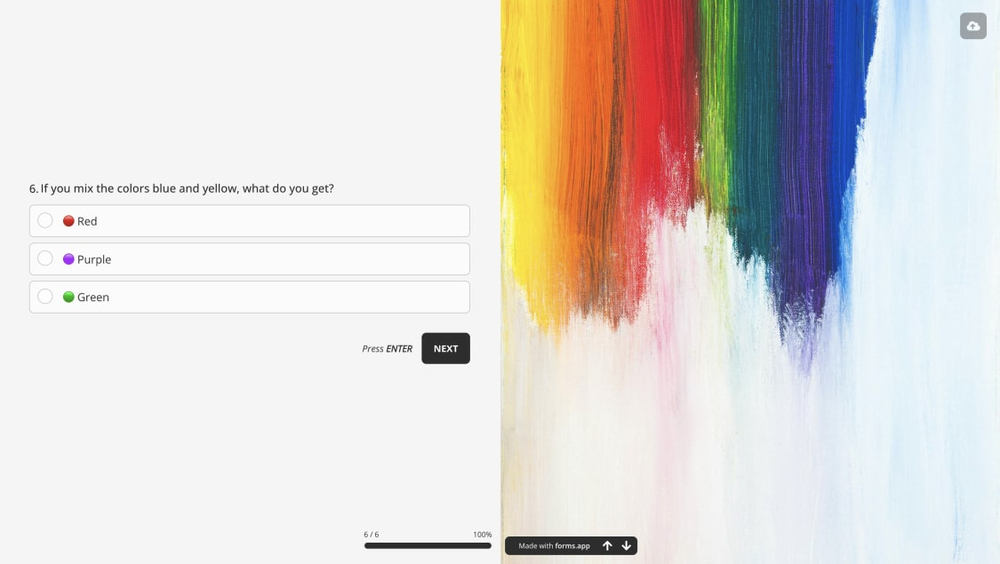Click the green circle emoji
This screenshot has width=1000, height=564.
pyautogui.click(x=68, y=297)
